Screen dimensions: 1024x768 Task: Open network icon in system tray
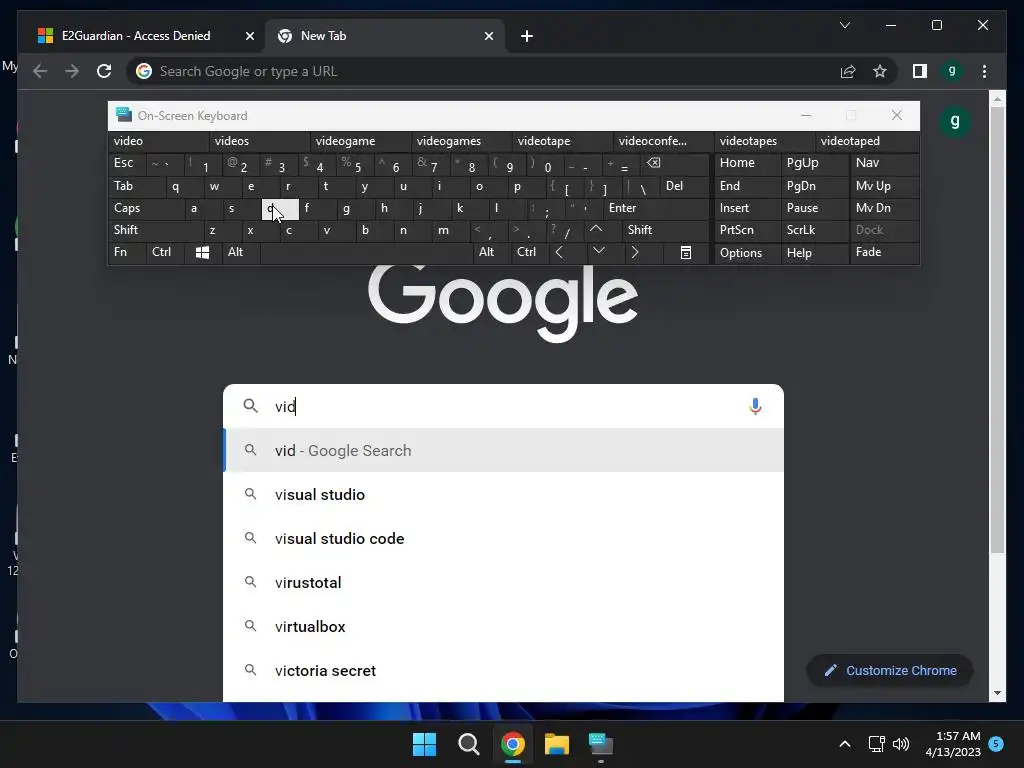pyautogui.click(x=876, y=744)
